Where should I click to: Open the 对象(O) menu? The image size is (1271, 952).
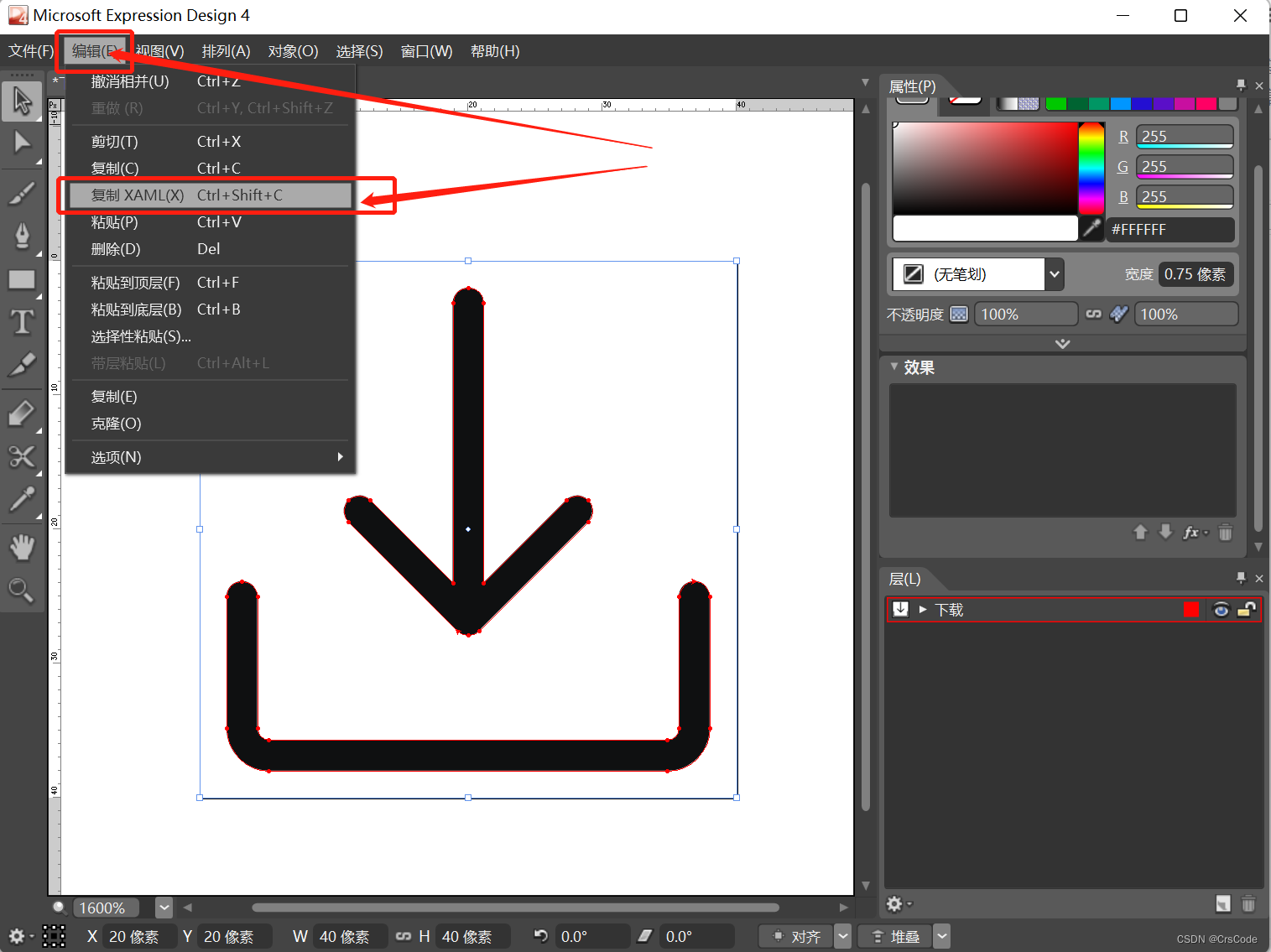pyautogui.click(x=293, y=51)
